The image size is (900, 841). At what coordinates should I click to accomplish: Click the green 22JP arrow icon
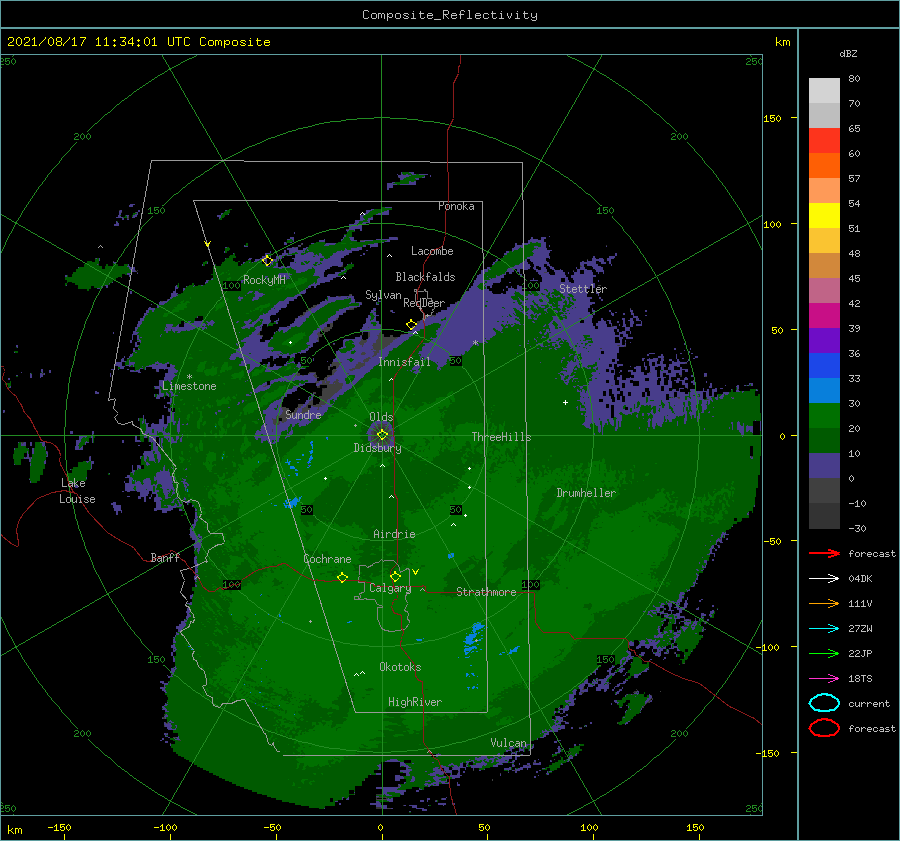click(824, 653)
